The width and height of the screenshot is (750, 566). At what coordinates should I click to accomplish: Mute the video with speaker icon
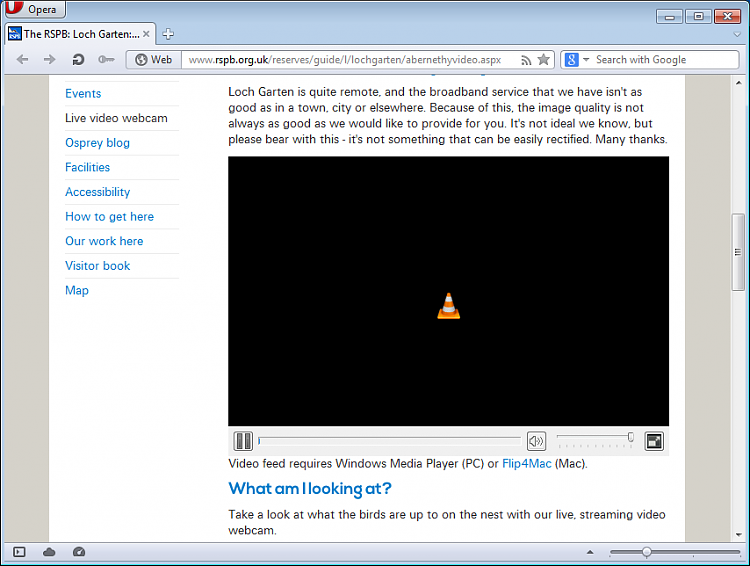coord(536,441)
